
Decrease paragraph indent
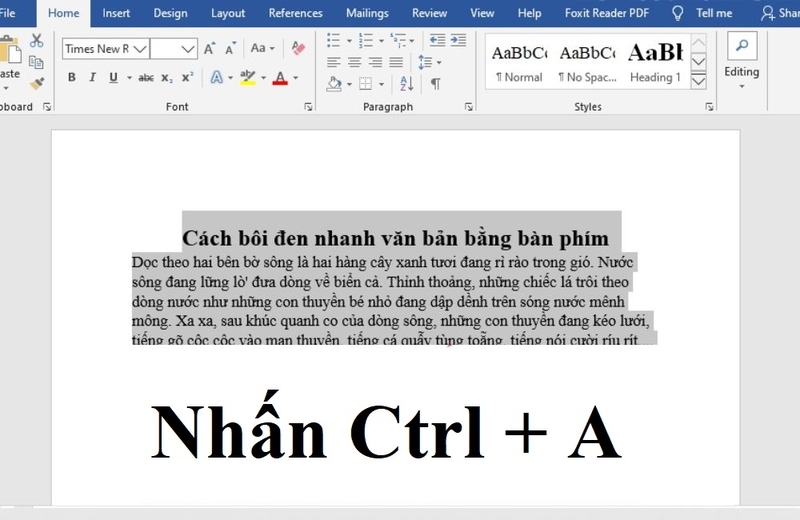pyautogui.click(x=437, y=40)
